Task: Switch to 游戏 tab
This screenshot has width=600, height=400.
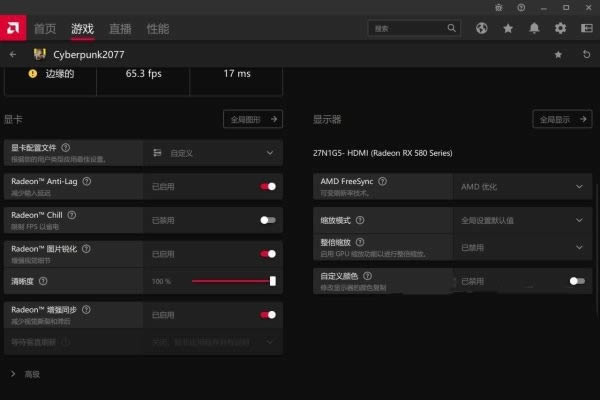Action: point(82,29)
